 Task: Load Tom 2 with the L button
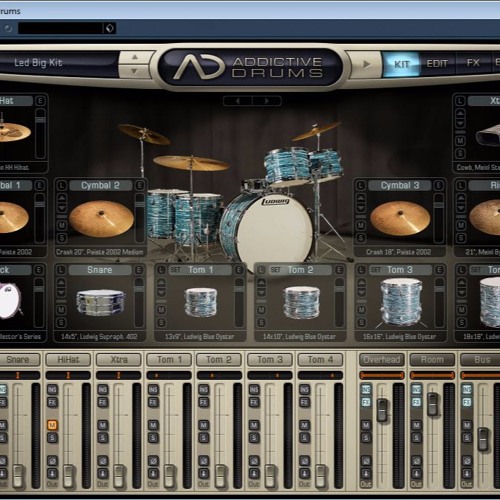click(x=262, y=270)
